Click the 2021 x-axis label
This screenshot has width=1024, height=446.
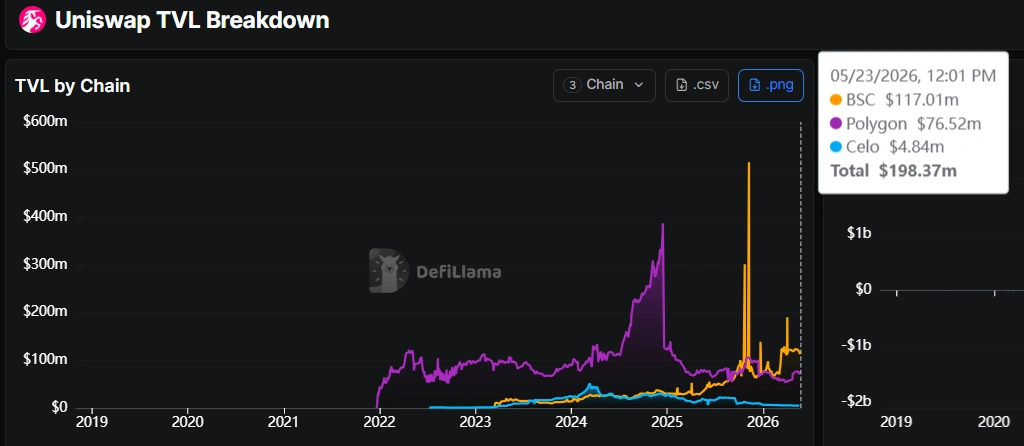pyautogui.click(x=284, y=421)
